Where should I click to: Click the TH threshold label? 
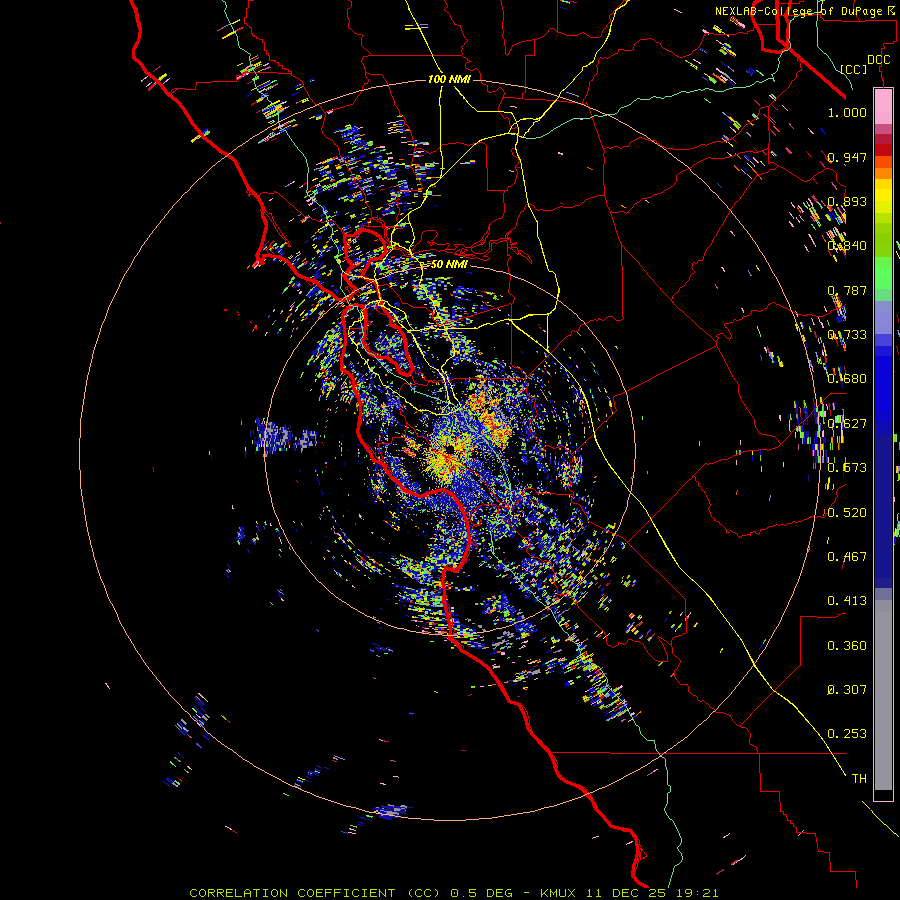tap(859, 779)
